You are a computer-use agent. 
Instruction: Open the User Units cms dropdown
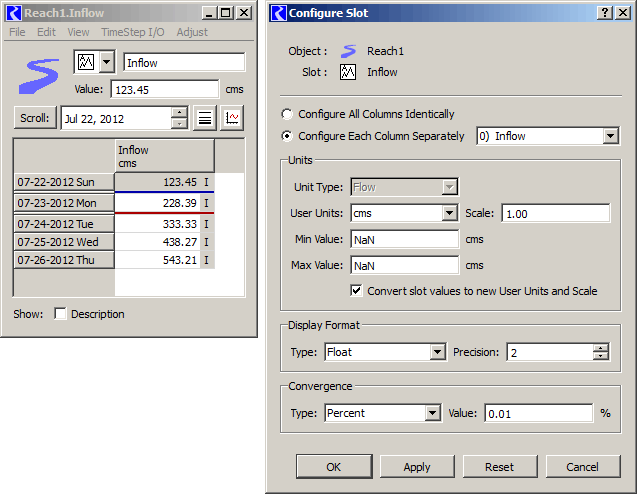(405, 213)
